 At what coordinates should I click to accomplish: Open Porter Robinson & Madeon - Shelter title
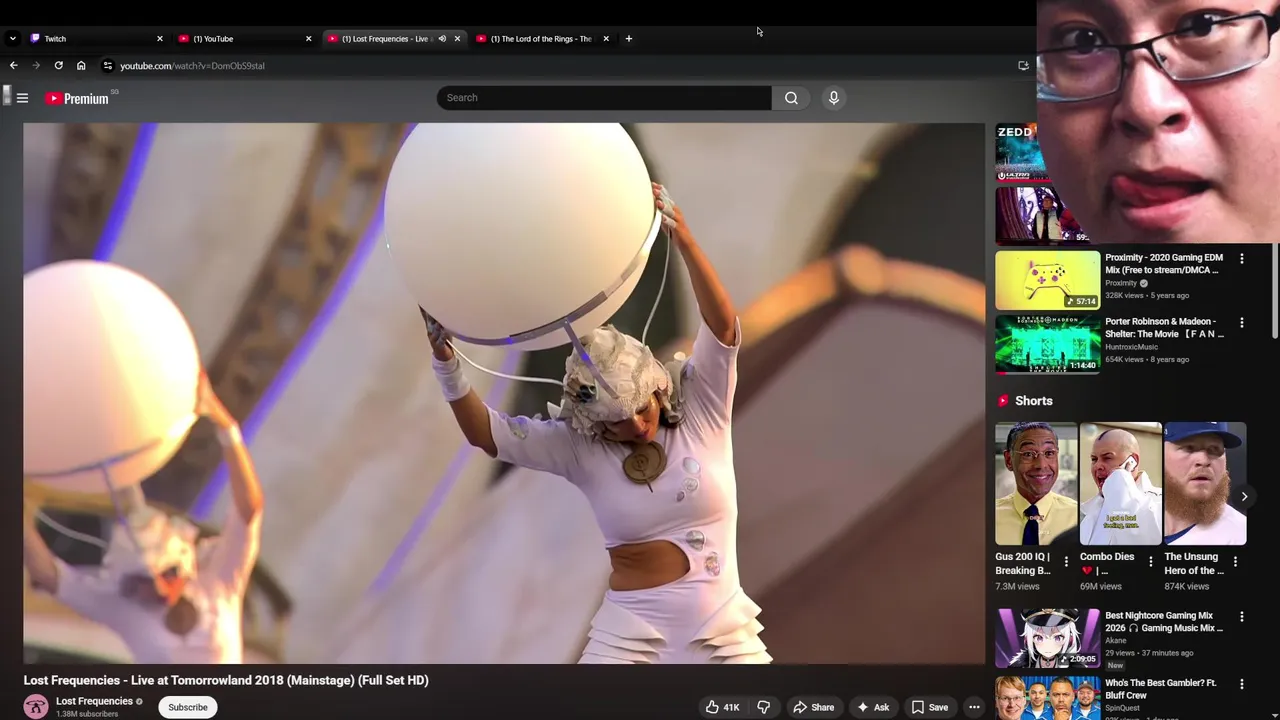[1164, 327]
